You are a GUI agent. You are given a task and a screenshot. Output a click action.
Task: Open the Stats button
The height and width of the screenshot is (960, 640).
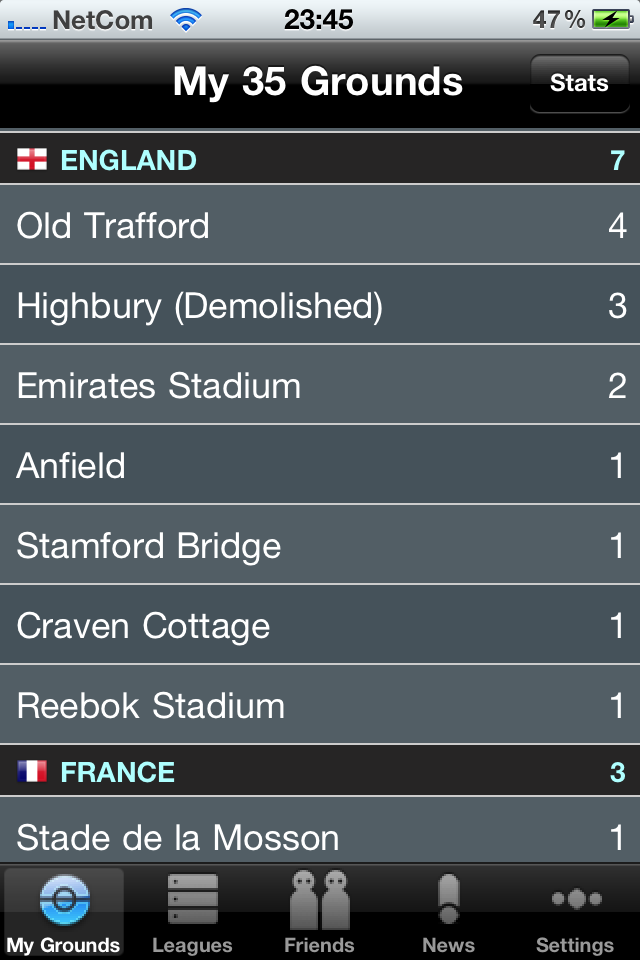579,83
